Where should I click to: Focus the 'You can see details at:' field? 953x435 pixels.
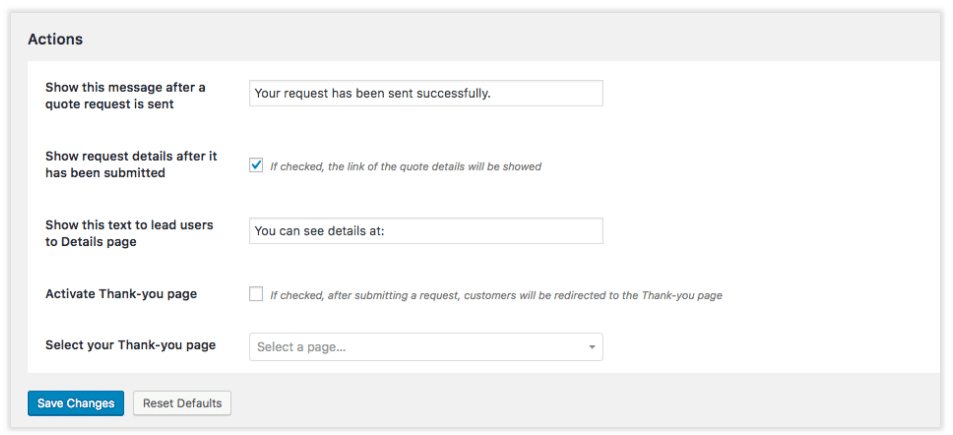pyautogui.click(x=426, y=231)
